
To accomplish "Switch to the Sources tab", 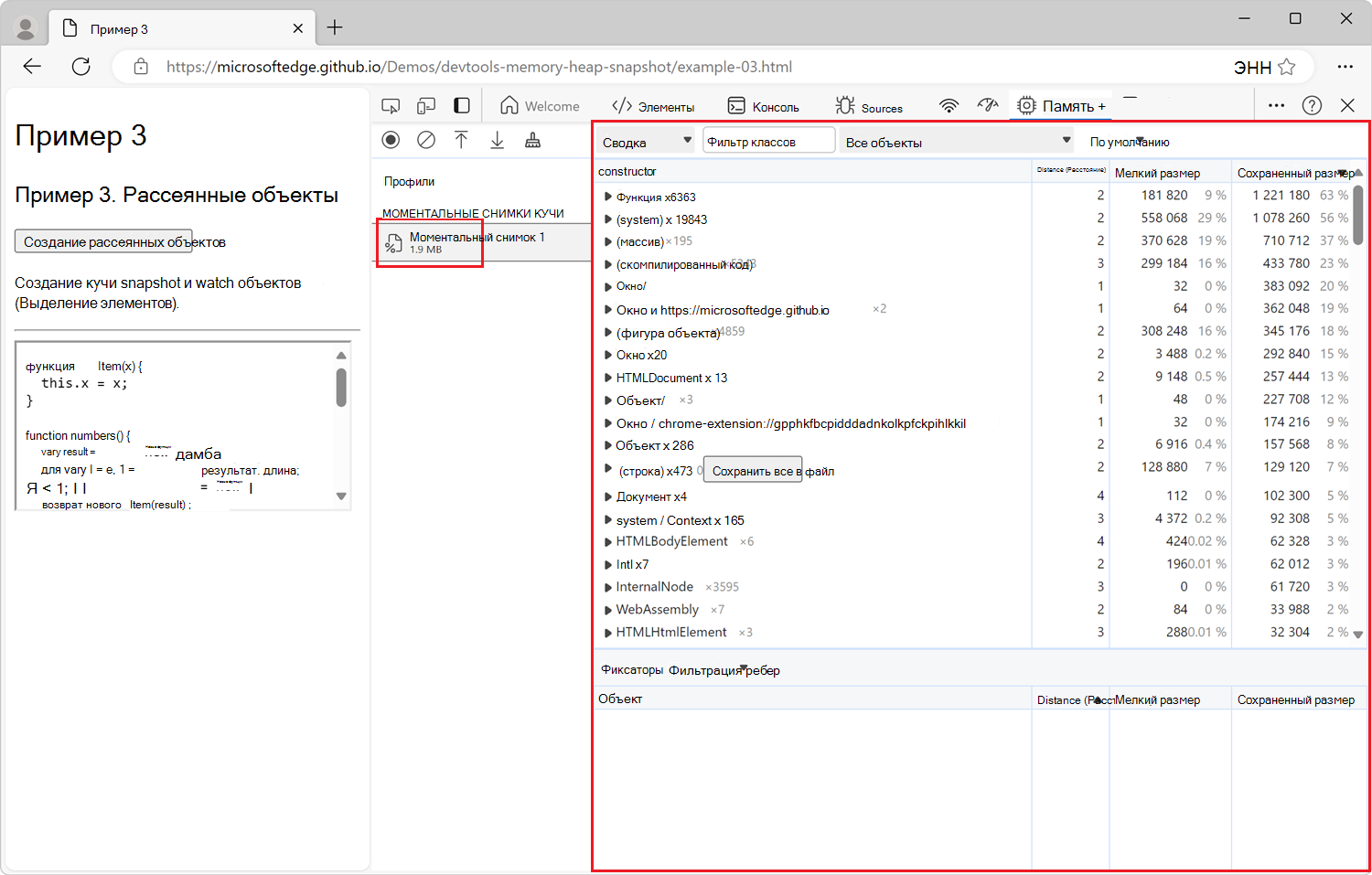I will point(869,106).
